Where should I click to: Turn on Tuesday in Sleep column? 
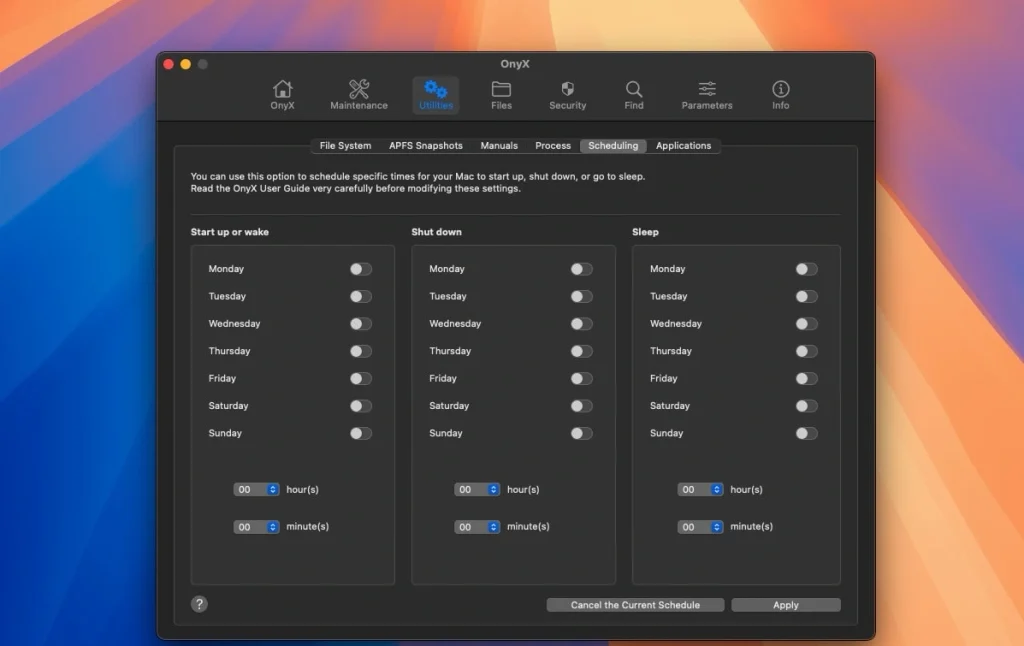807,297
